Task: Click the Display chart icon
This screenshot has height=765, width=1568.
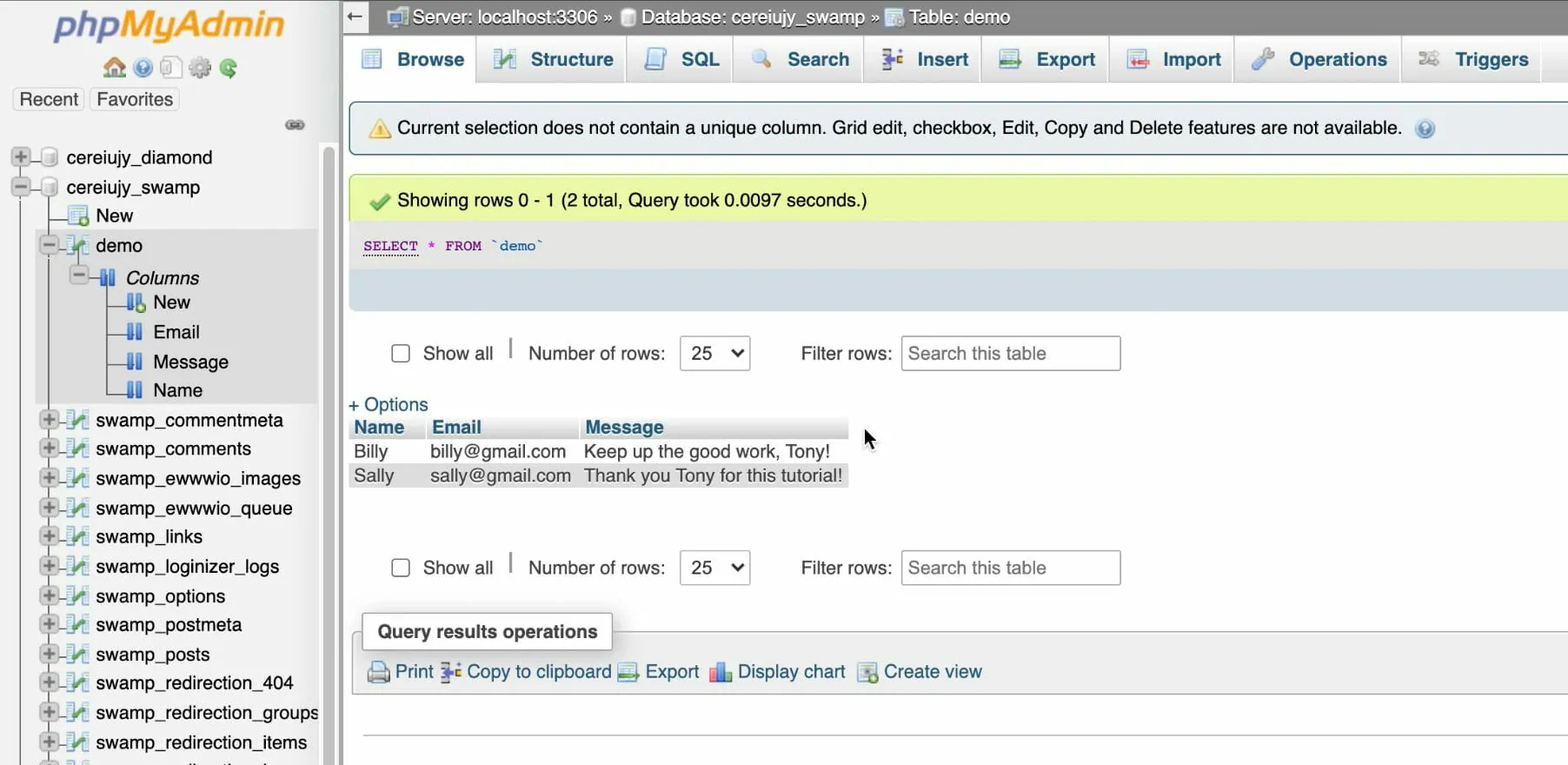Action: pos(721,672)
